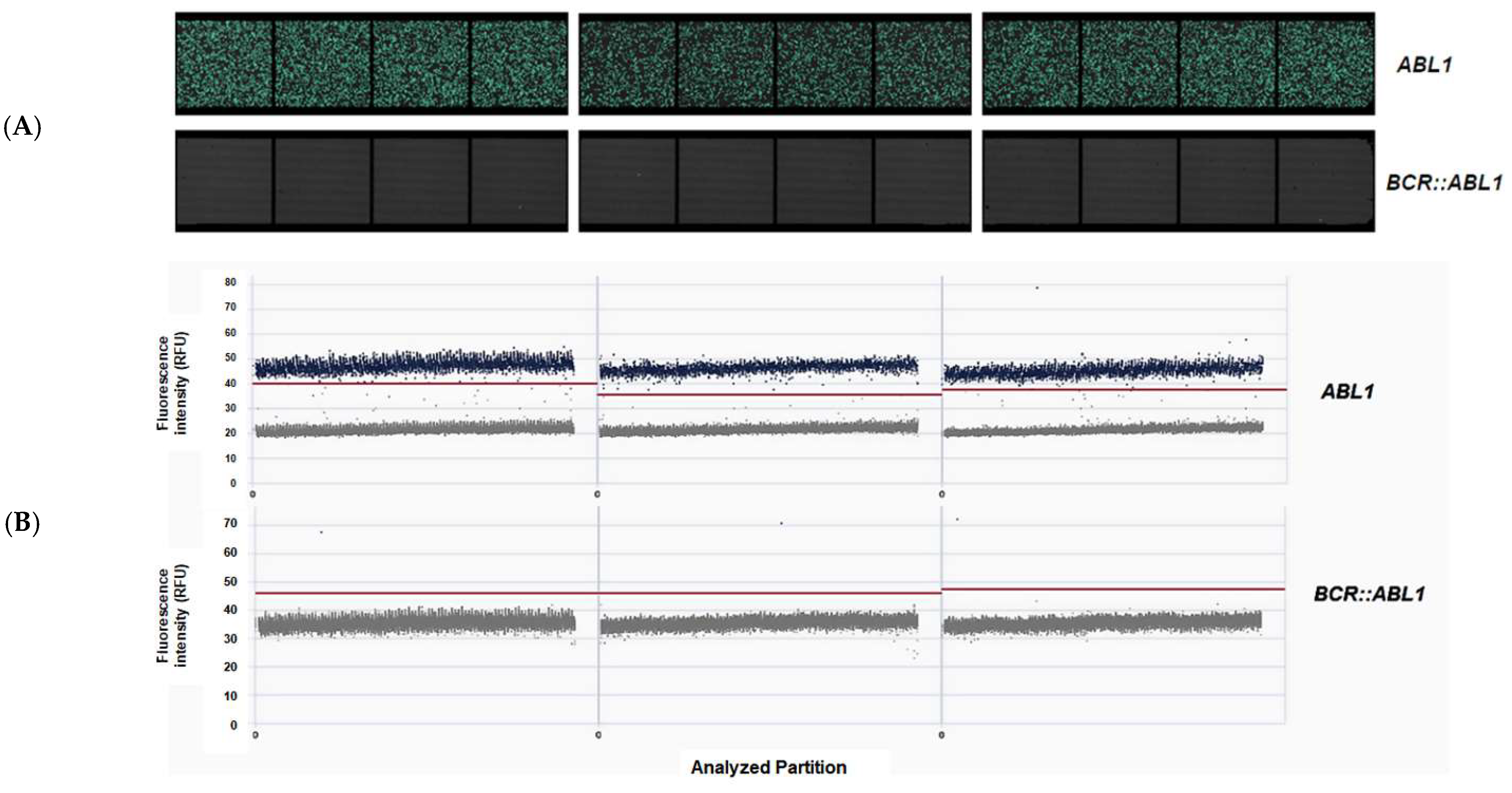
Task: Click ABL1 label right of upper scatter plot
Action: 1348,391
